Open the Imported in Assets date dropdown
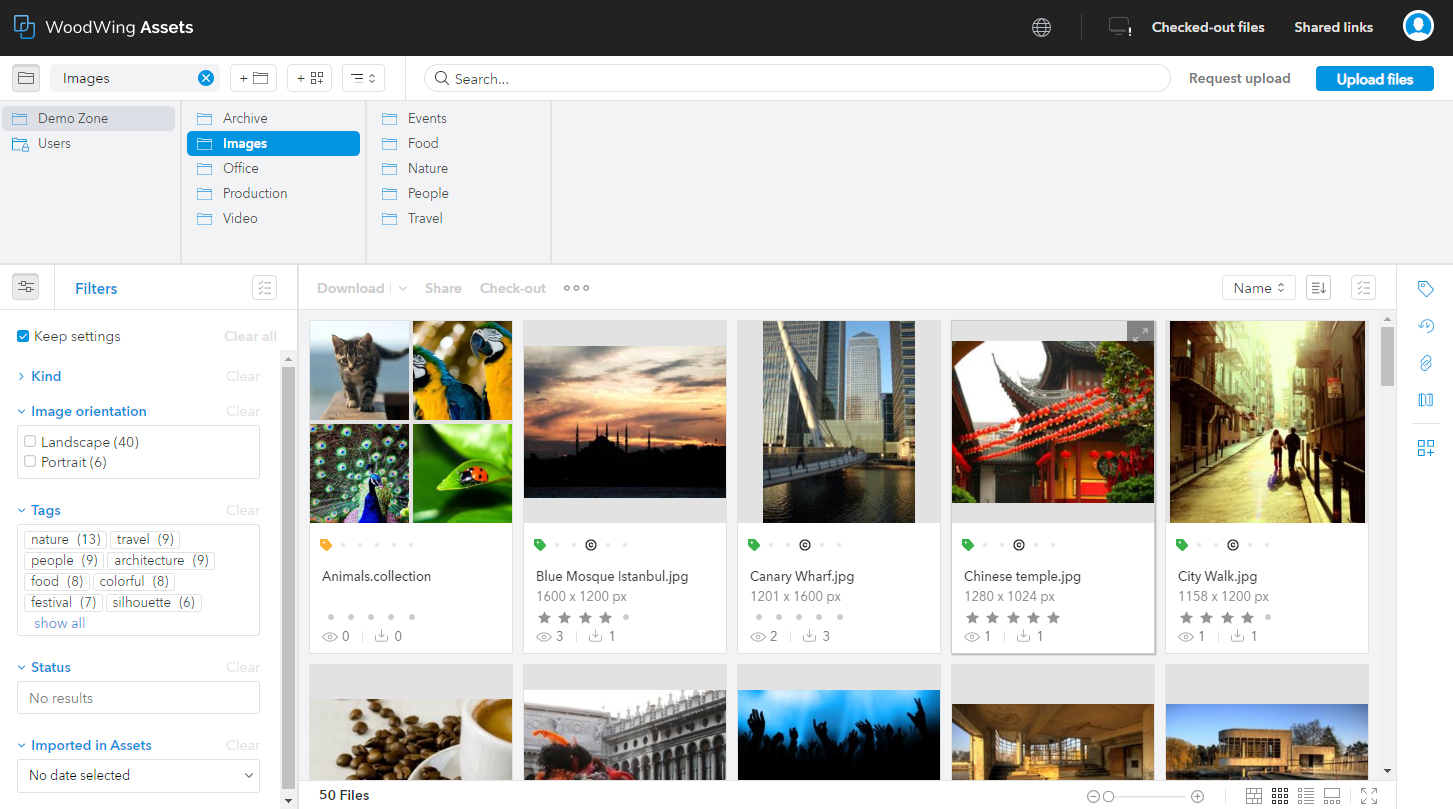 tap(138, 775)
